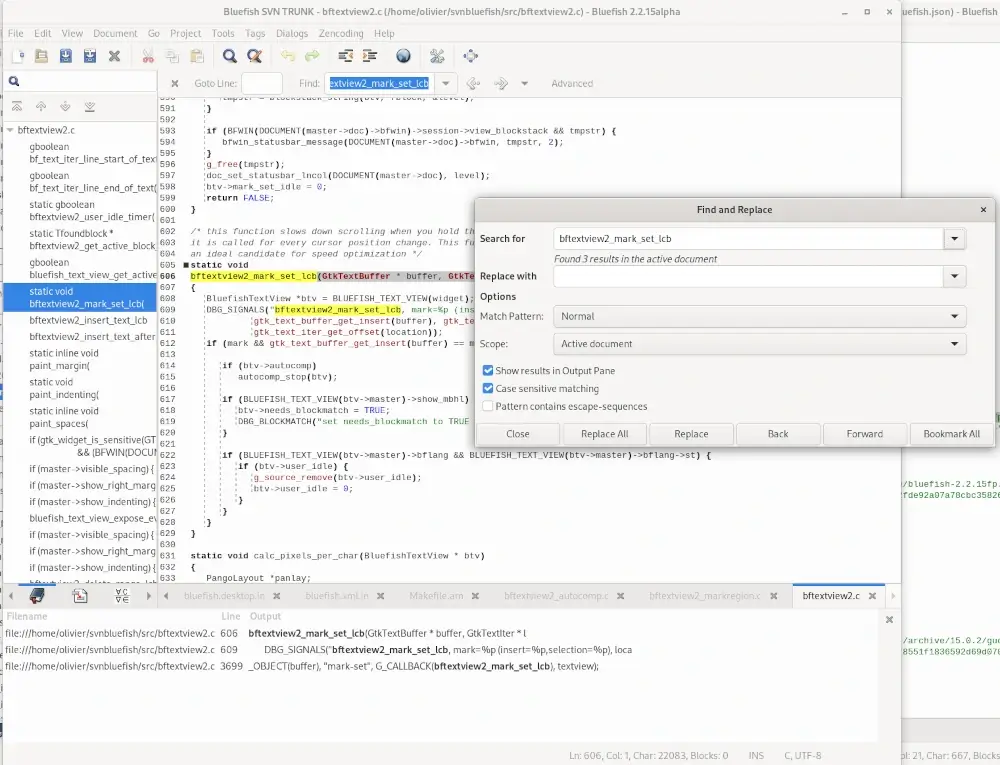Click the Save As toolbar icon
This screenshot has height=765, width=1000.
(x=90, y=56)
